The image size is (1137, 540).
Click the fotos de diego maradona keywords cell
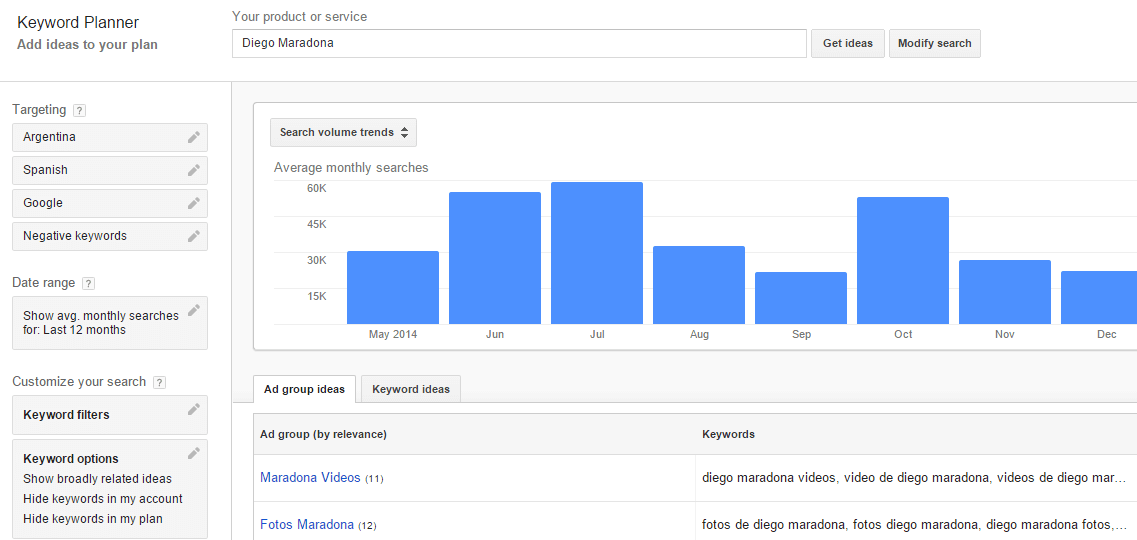tap(916, 523)
